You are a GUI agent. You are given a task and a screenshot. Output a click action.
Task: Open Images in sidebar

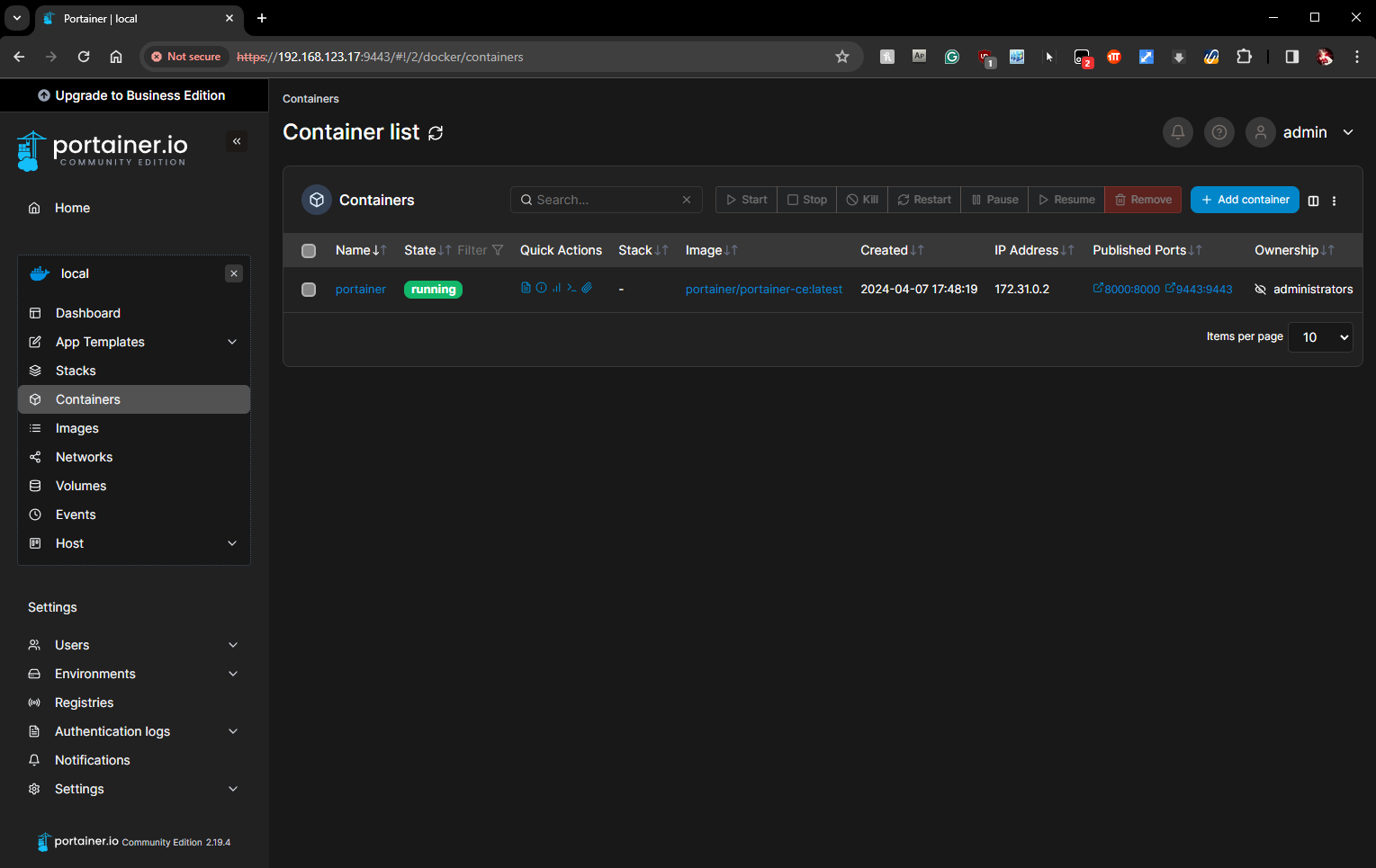pyautogui.click(x=77, y=428)
